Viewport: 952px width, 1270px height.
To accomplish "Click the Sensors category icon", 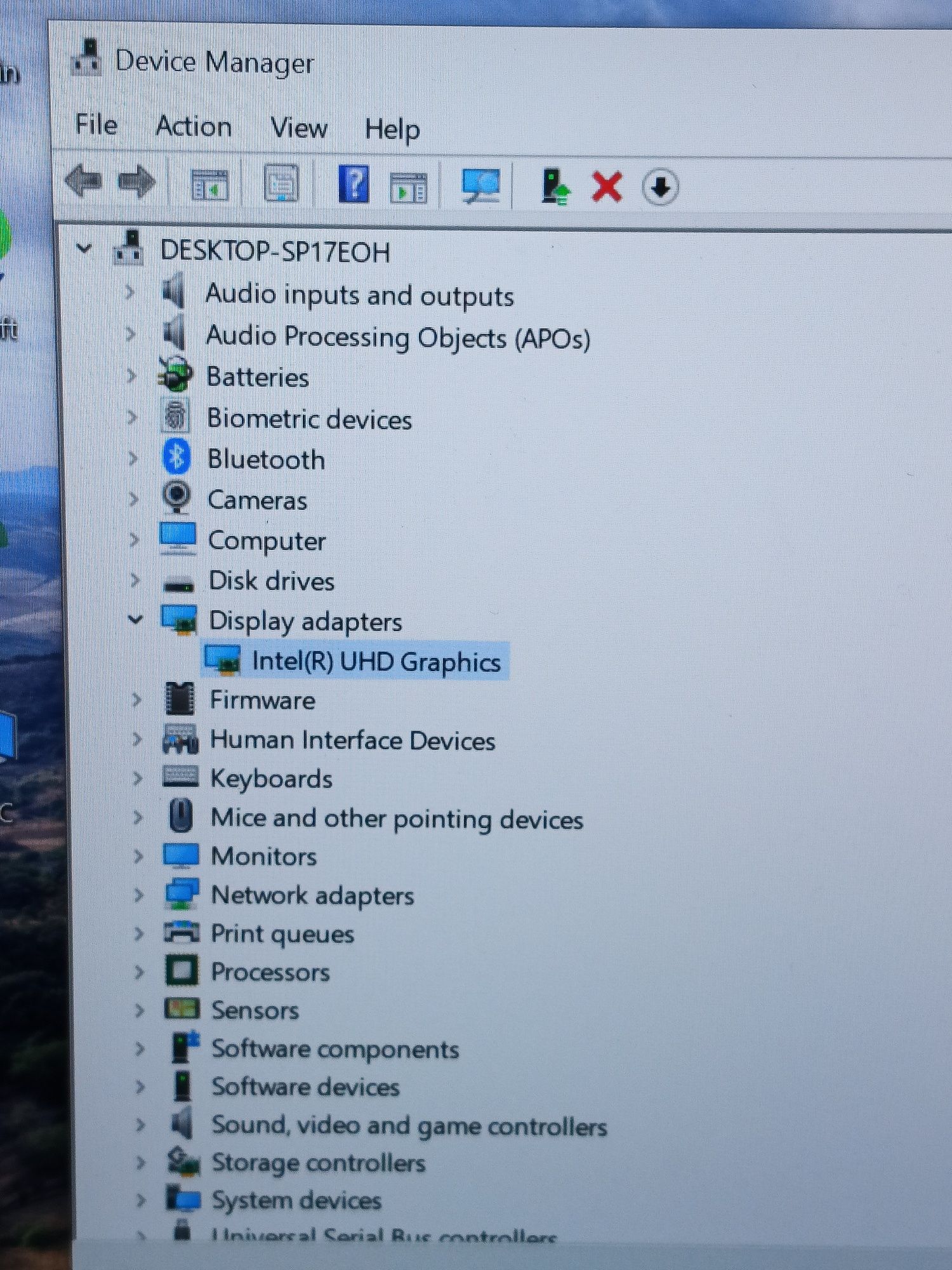I will (182, 1008).
